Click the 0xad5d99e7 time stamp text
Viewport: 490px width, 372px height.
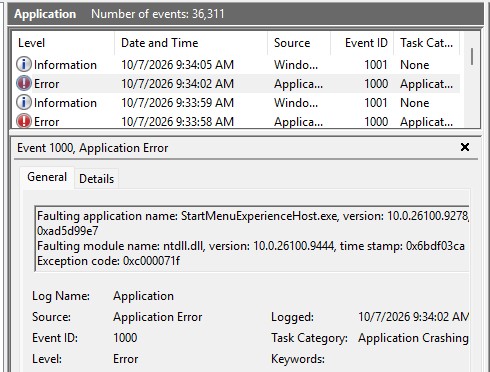(x=68, y=231)
